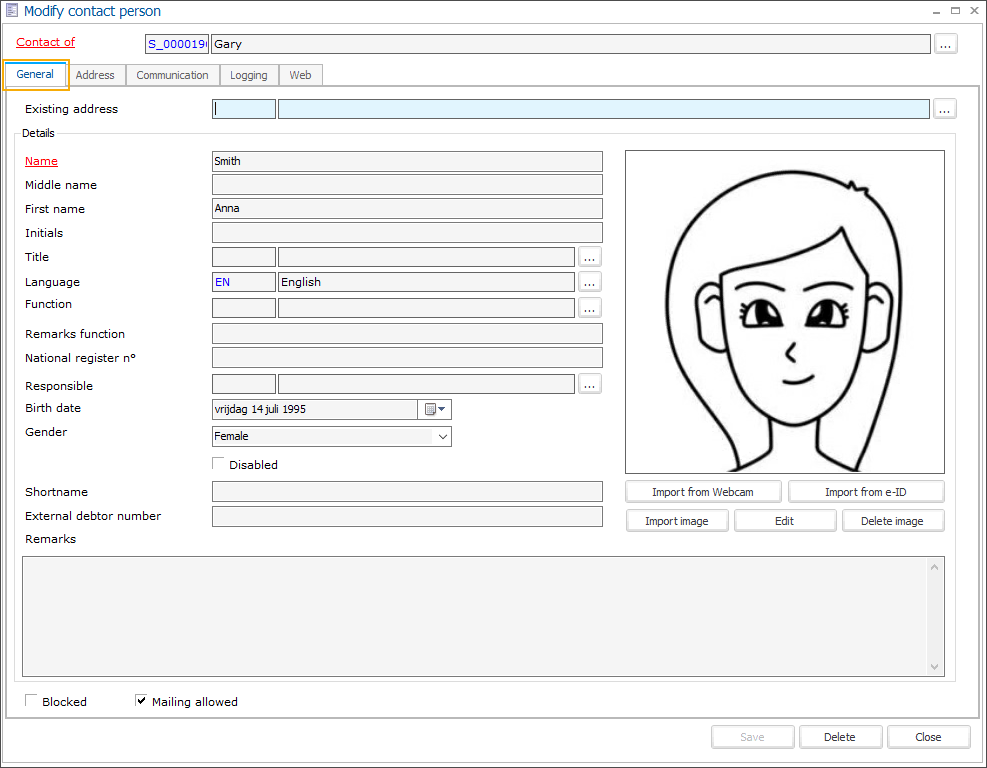Click browse button next to Contact of field
987x768 pixels.
tap(945, 44)
